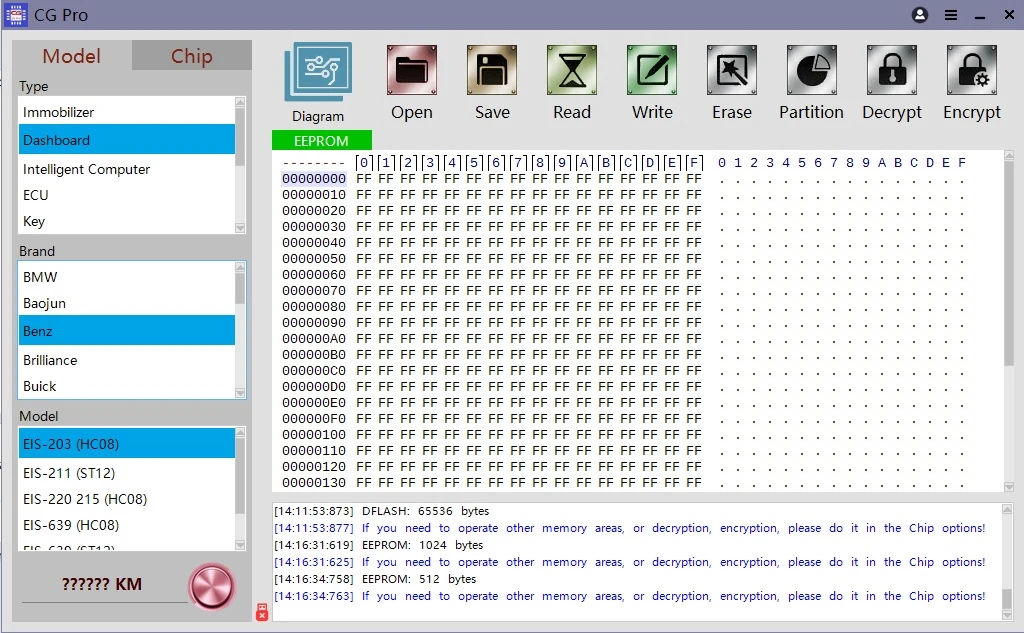This screenshot has width=1024, height=633.
Task: Click the Decrypt padlock icon
Action: 892,70
